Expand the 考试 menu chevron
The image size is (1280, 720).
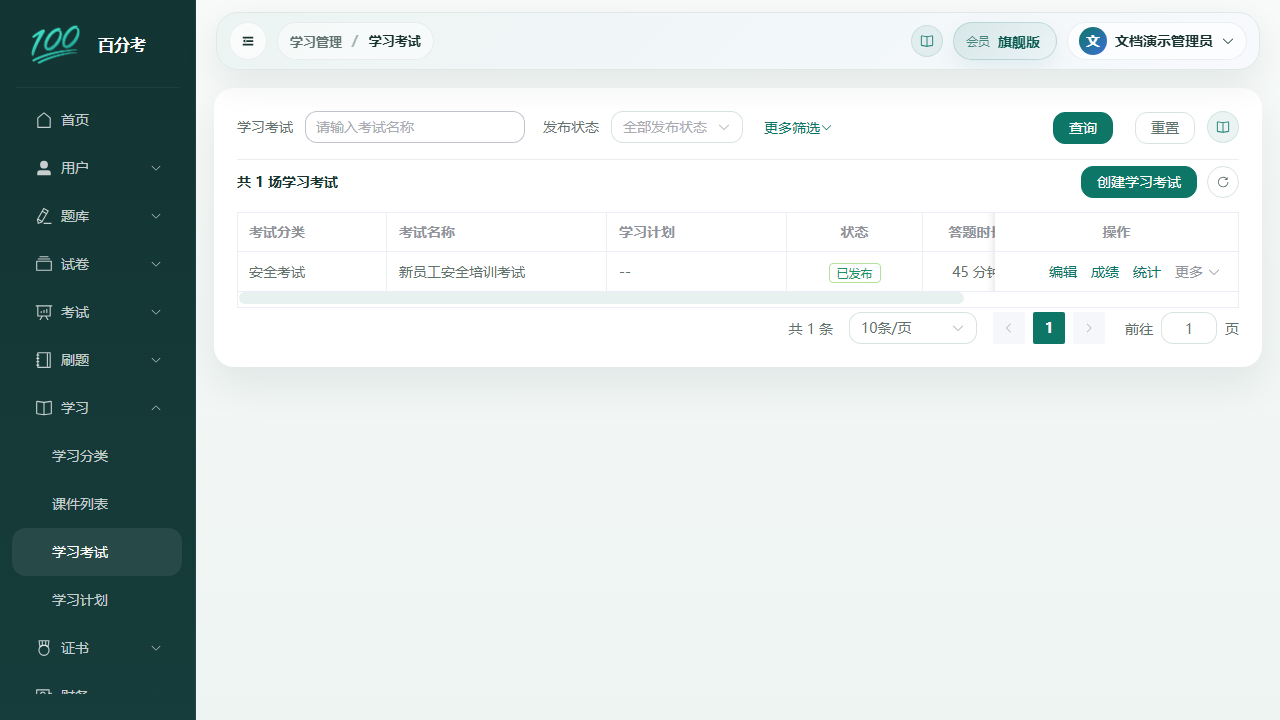(156, 312)
